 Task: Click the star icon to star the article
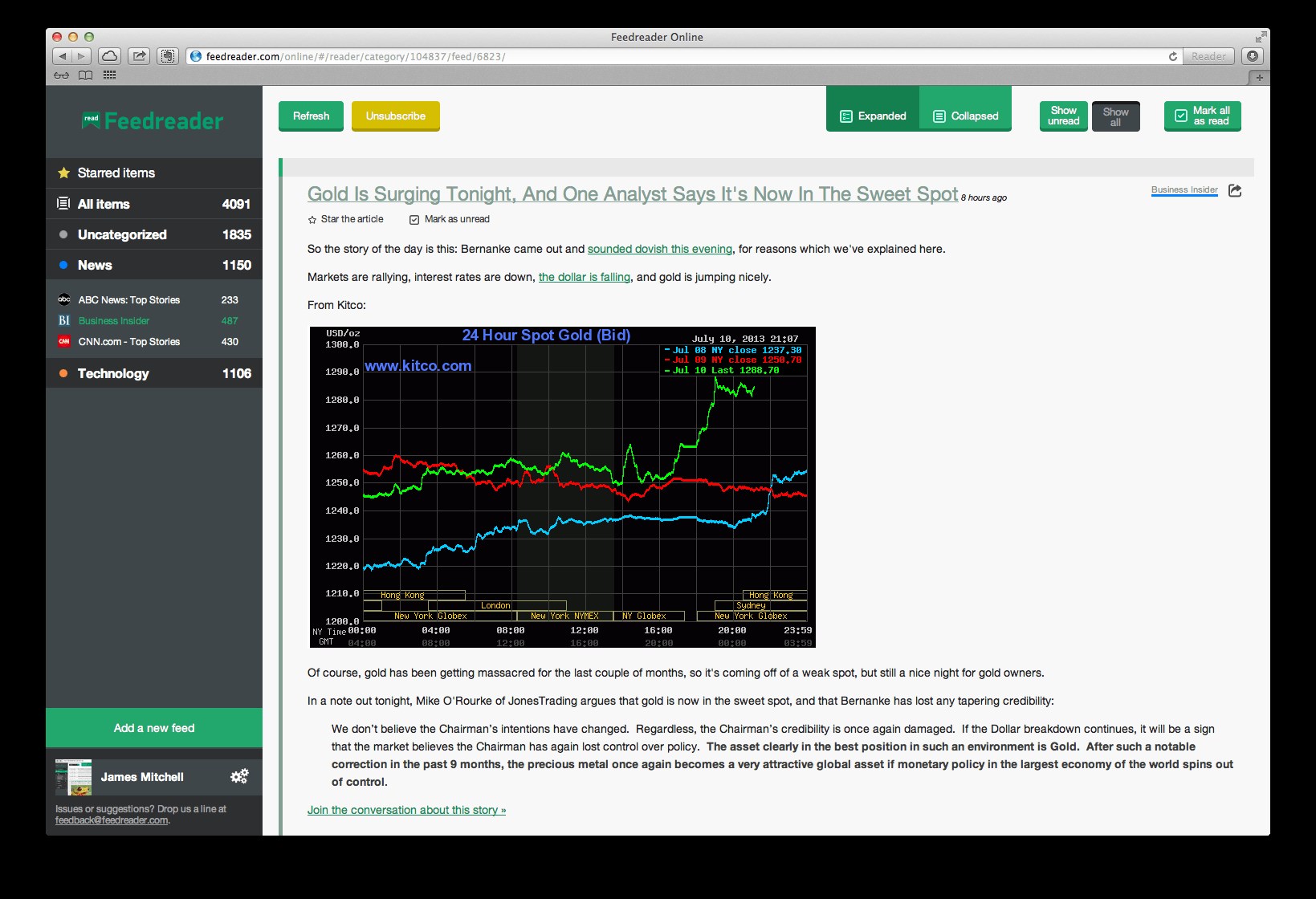tap(312, 220)
